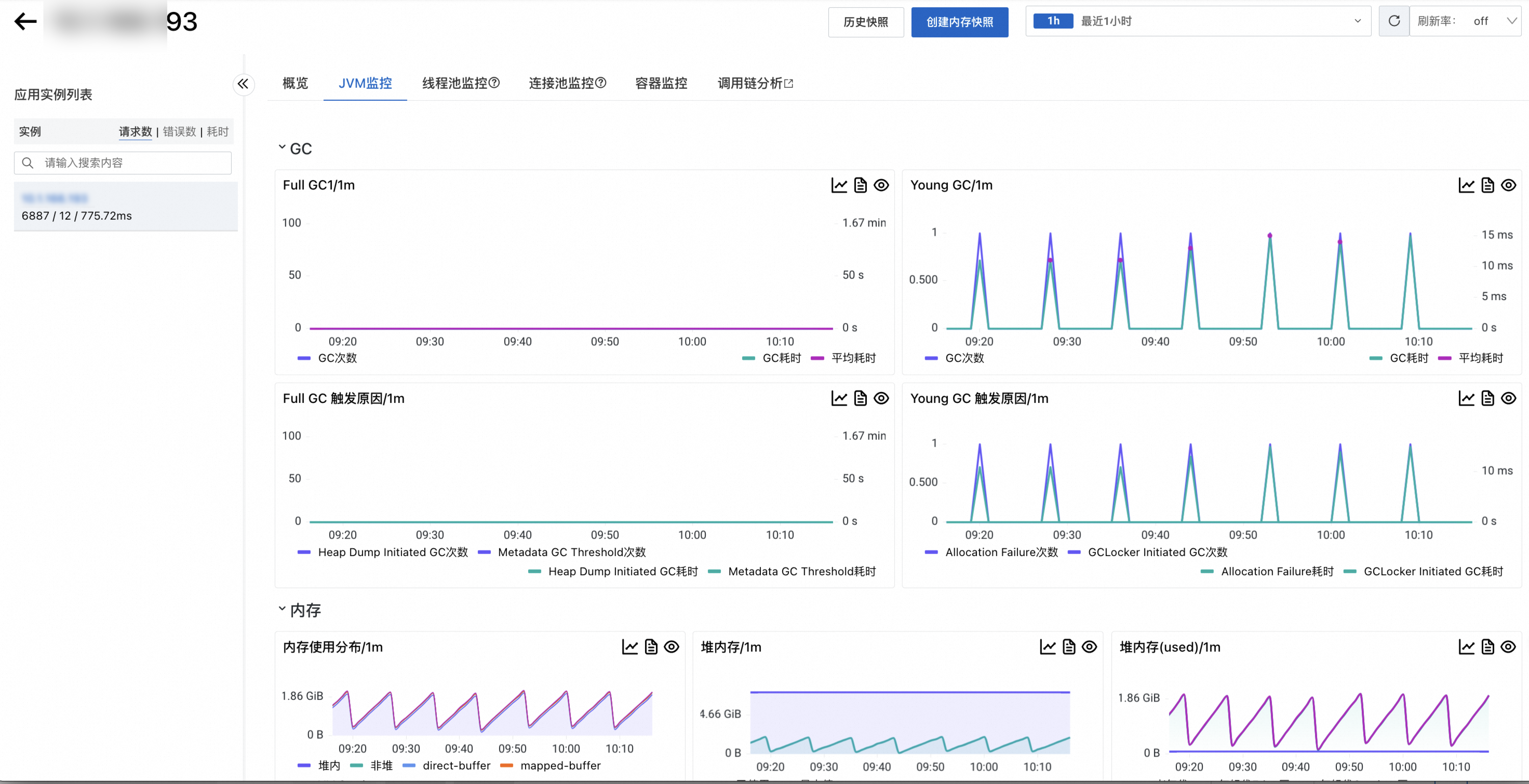The image size is (1529, 784).
Task: Toggle eye icon on 堆内存(used)/1m panel
Action: (x=1508, y=647)
